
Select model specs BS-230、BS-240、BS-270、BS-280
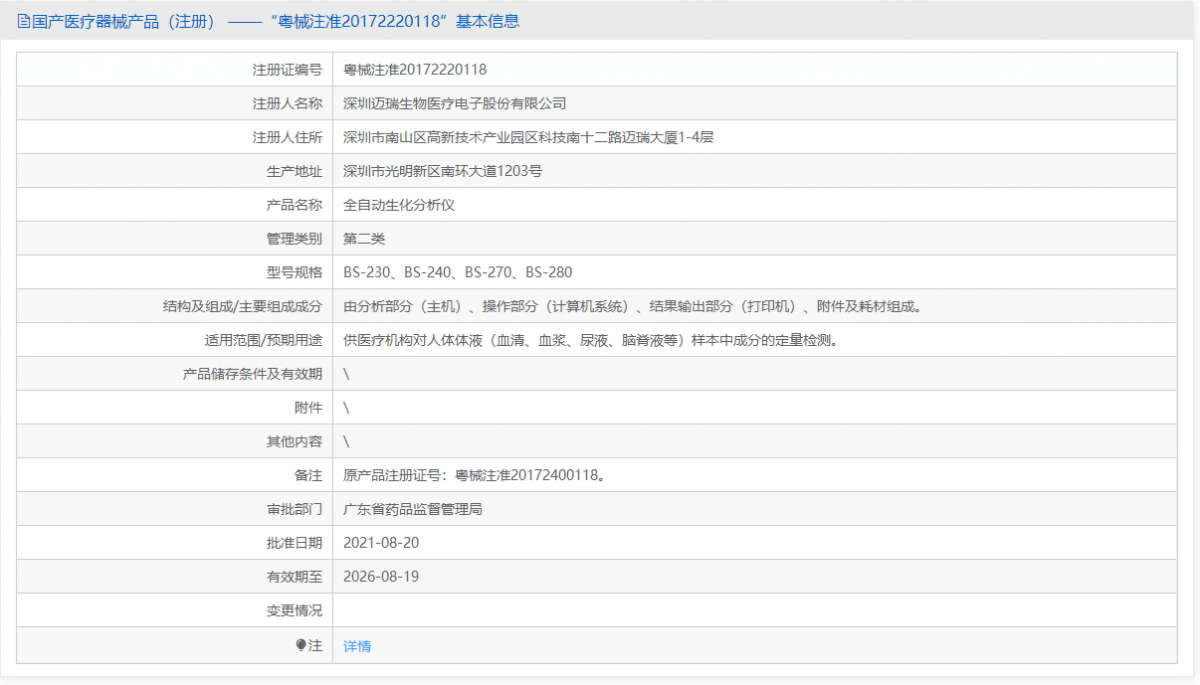click(458, 272)
